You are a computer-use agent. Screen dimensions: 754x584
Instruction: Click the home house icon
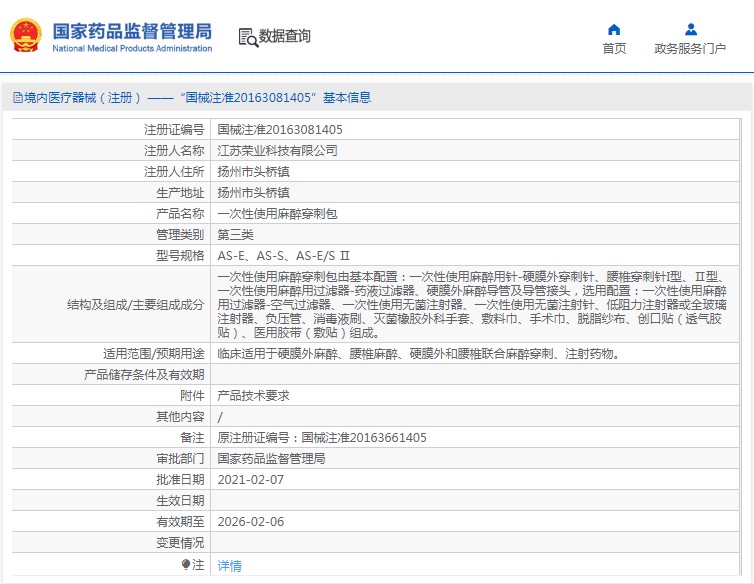pyautogui.click(x=614, y=30)
